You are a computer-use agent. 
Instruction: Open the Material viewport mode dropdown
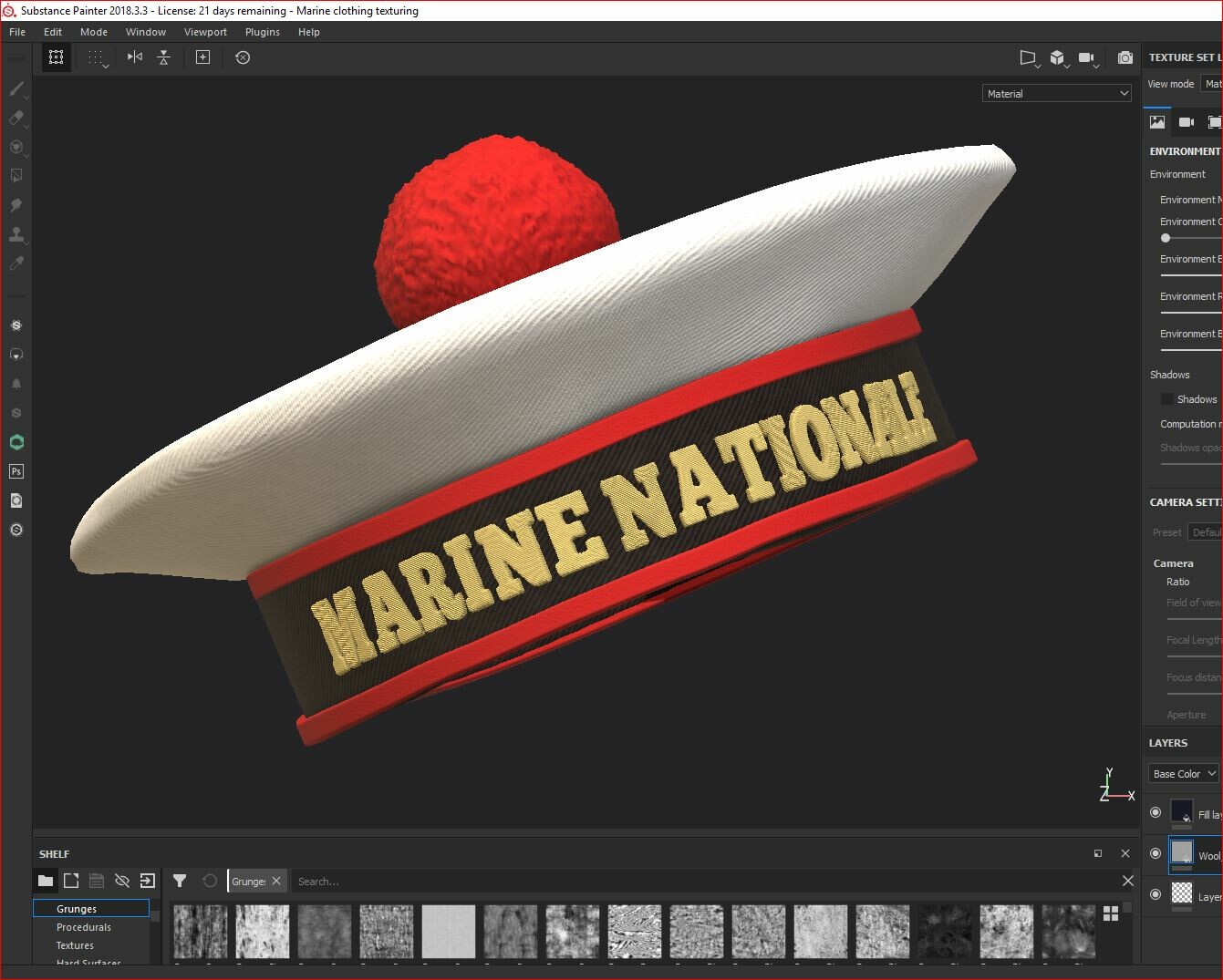coord(1057,93)
